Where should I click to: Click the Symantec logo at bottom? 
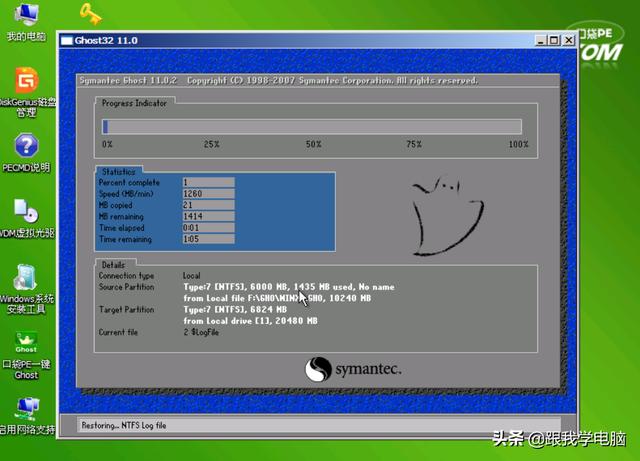(353, 369)
